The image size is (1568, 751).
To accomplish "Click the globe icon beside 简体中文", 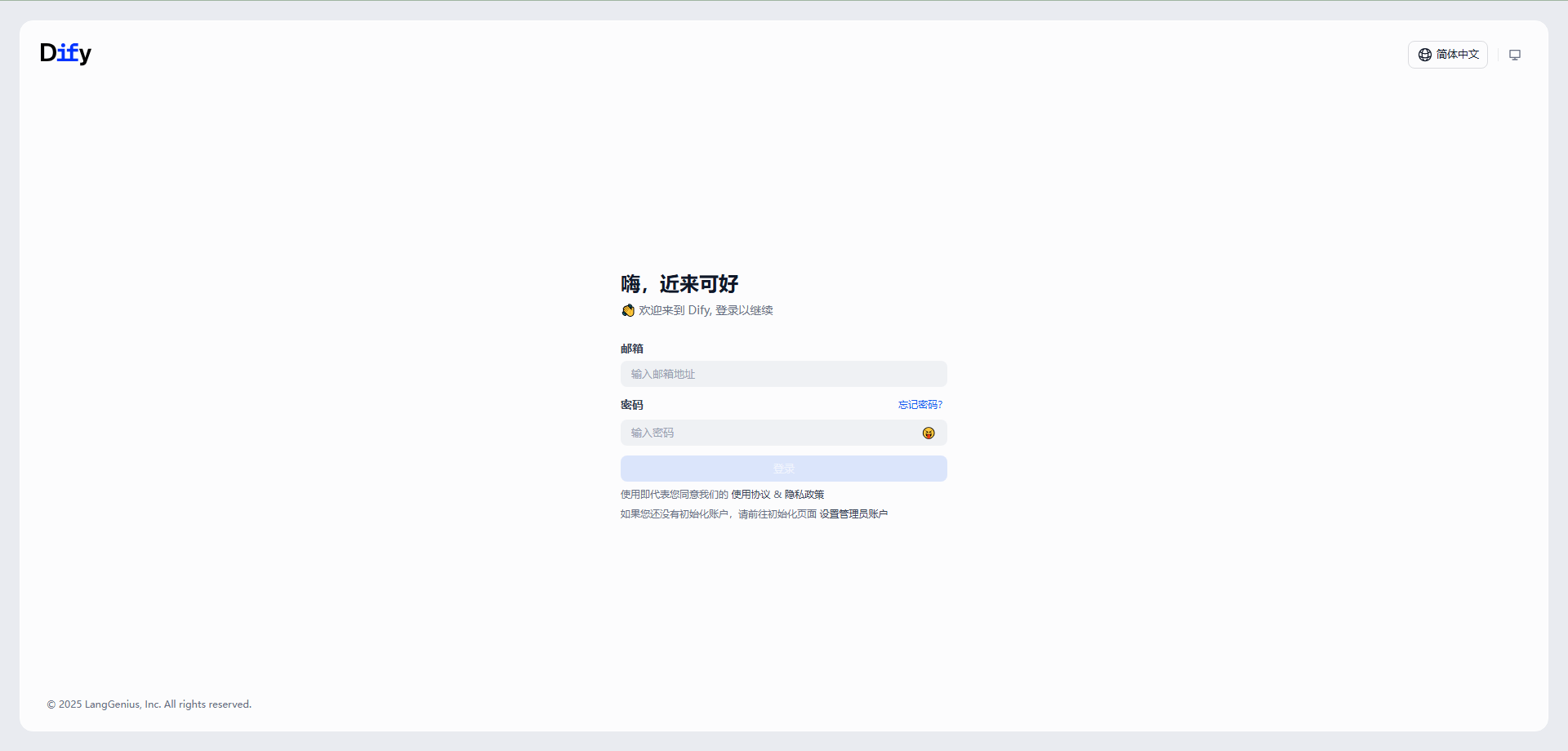I will [x=1424, y=54].
